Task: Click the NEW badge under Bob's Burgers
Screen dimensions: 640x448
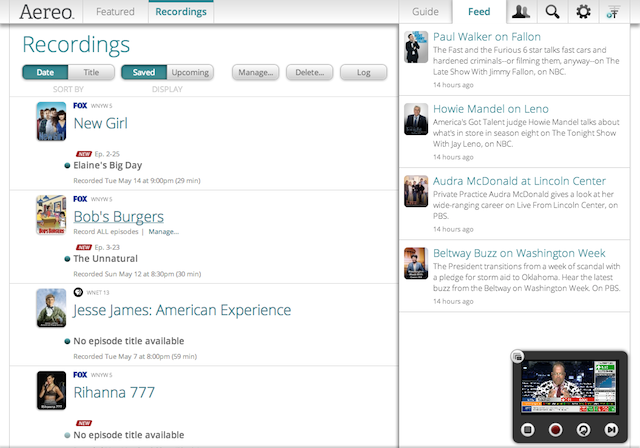Action: 84,247
